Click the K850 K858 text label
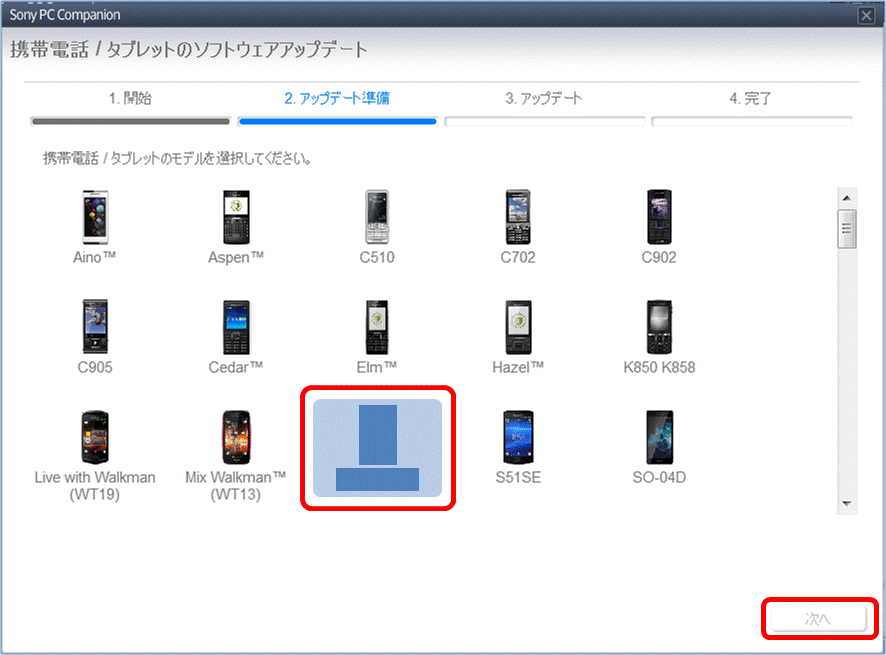Viewport: 886px width, 655px height. pyautogui.click(x=659, y=367)
